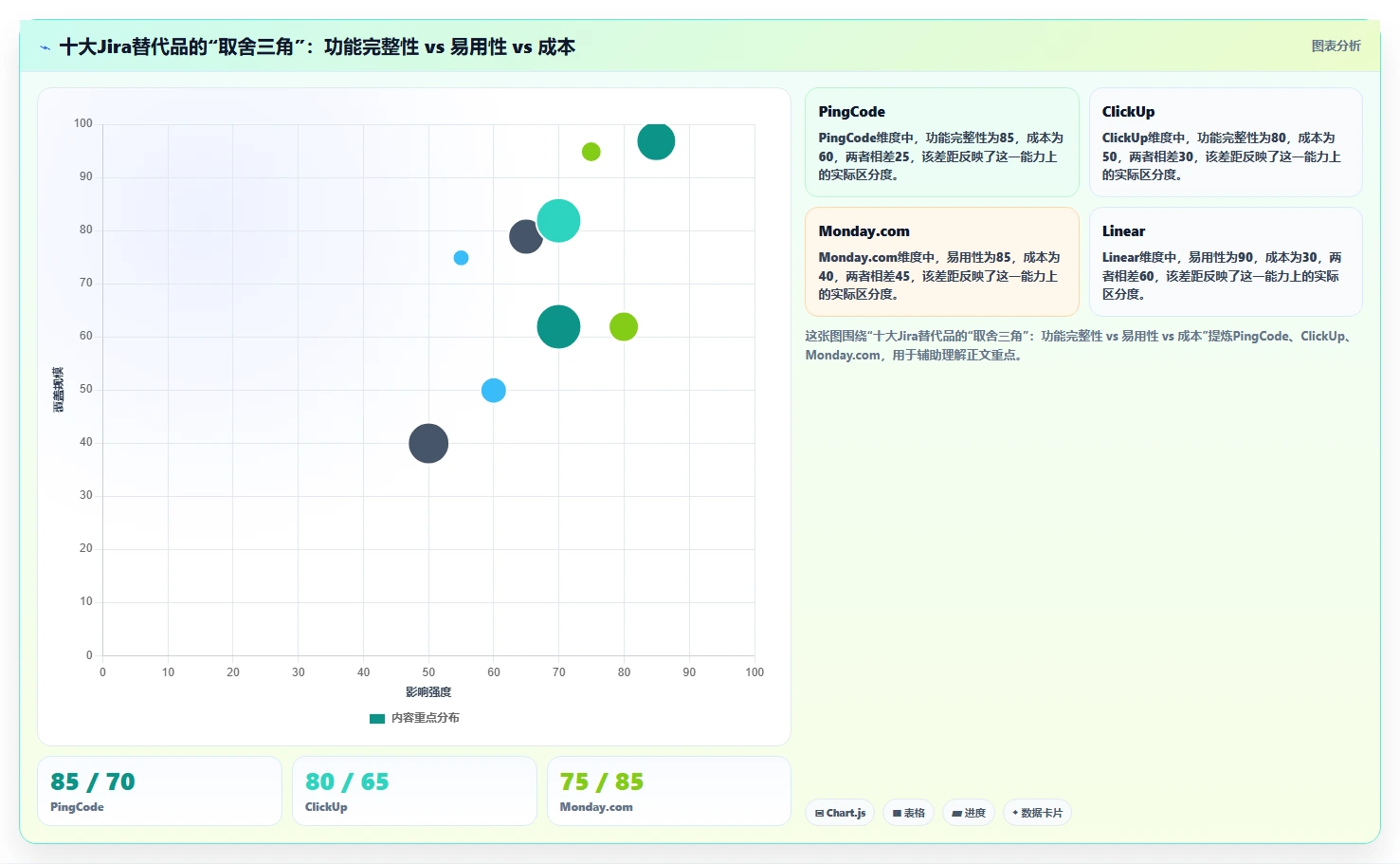Click the PingCode label under 85 / 70

coord(77,807)
